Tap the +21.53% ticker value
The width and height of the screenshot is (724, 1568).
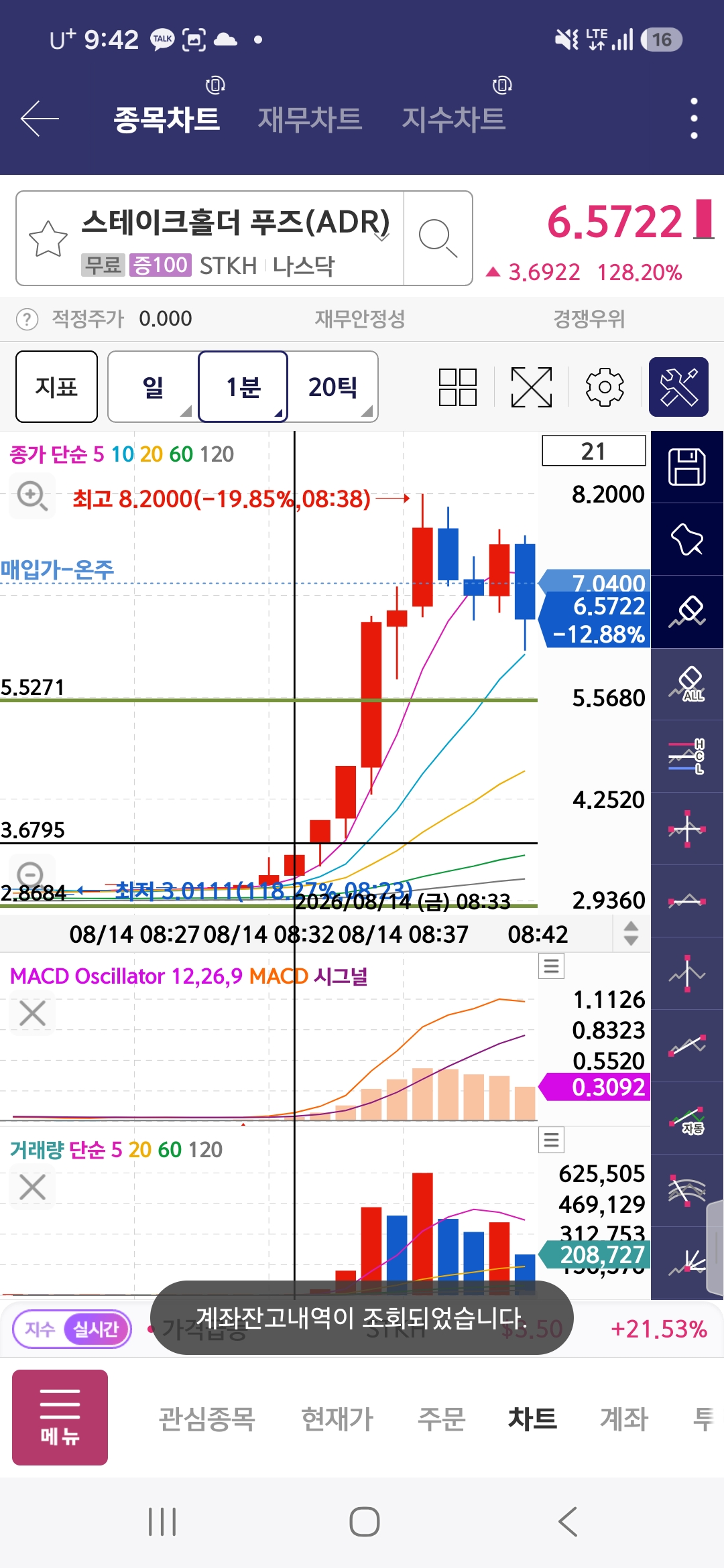pos(659,1329)
